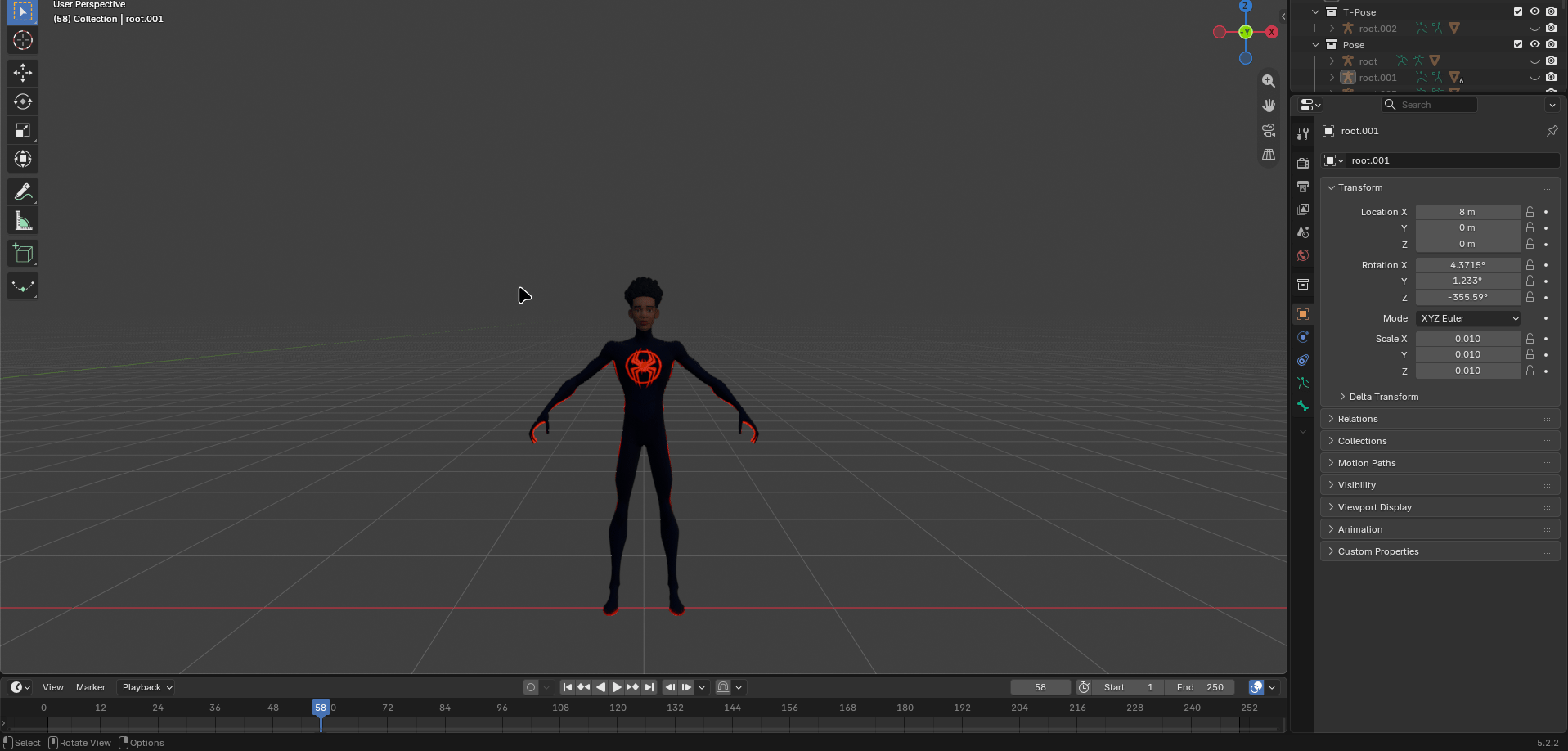Viewport: 1568px width, 751px height.
Task: Click the pan view hand icon
Action: 1269,106
